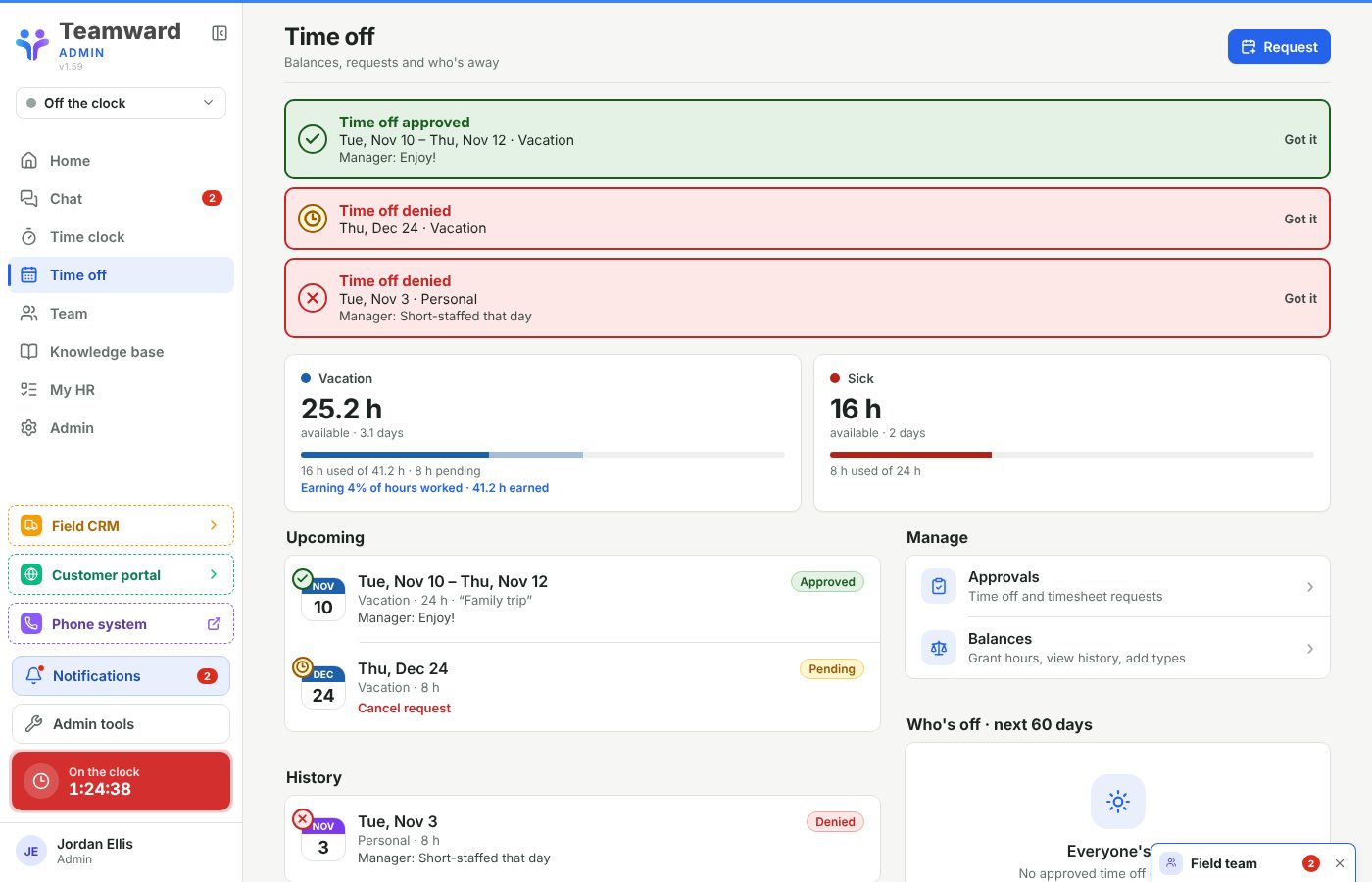This screenshot has width=1372, height=882.
Task: Click the Approvals clipboard icon
Action: 939,587
